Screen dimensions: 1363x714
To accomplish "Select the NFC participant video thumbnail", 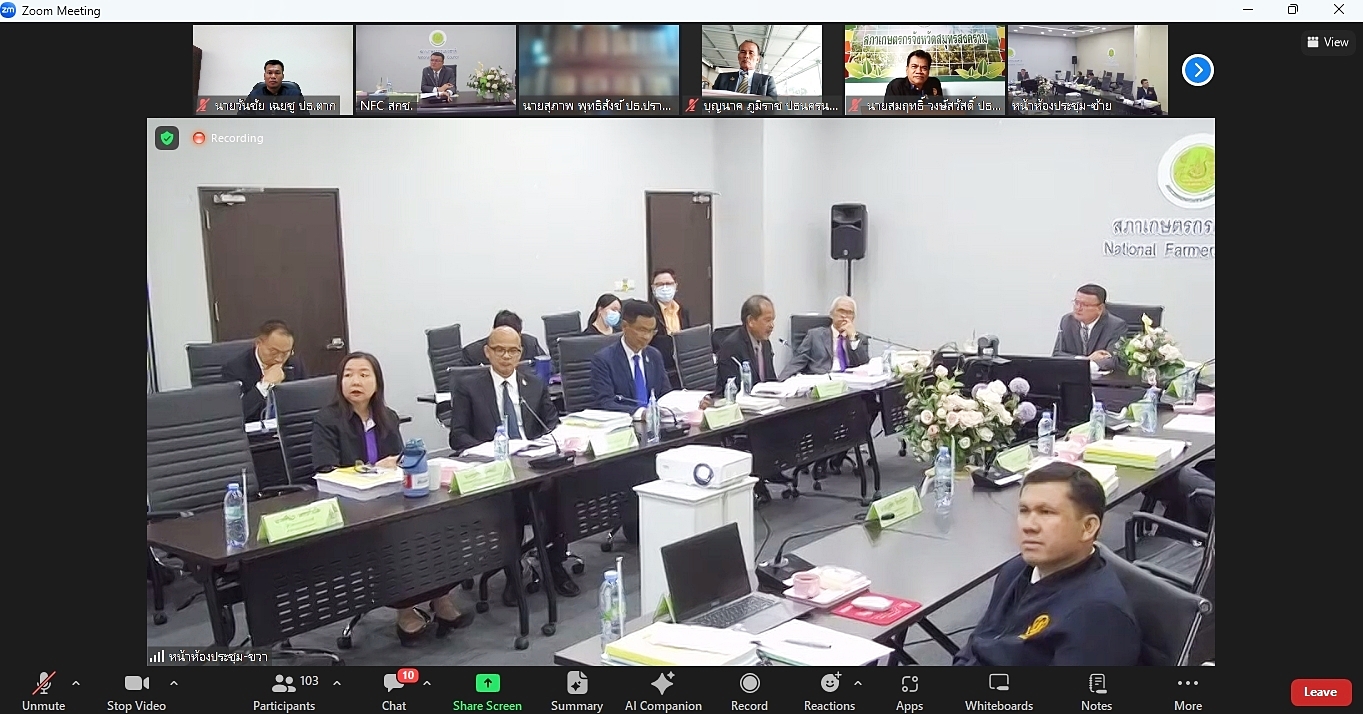I will click(x=435, y=70).
